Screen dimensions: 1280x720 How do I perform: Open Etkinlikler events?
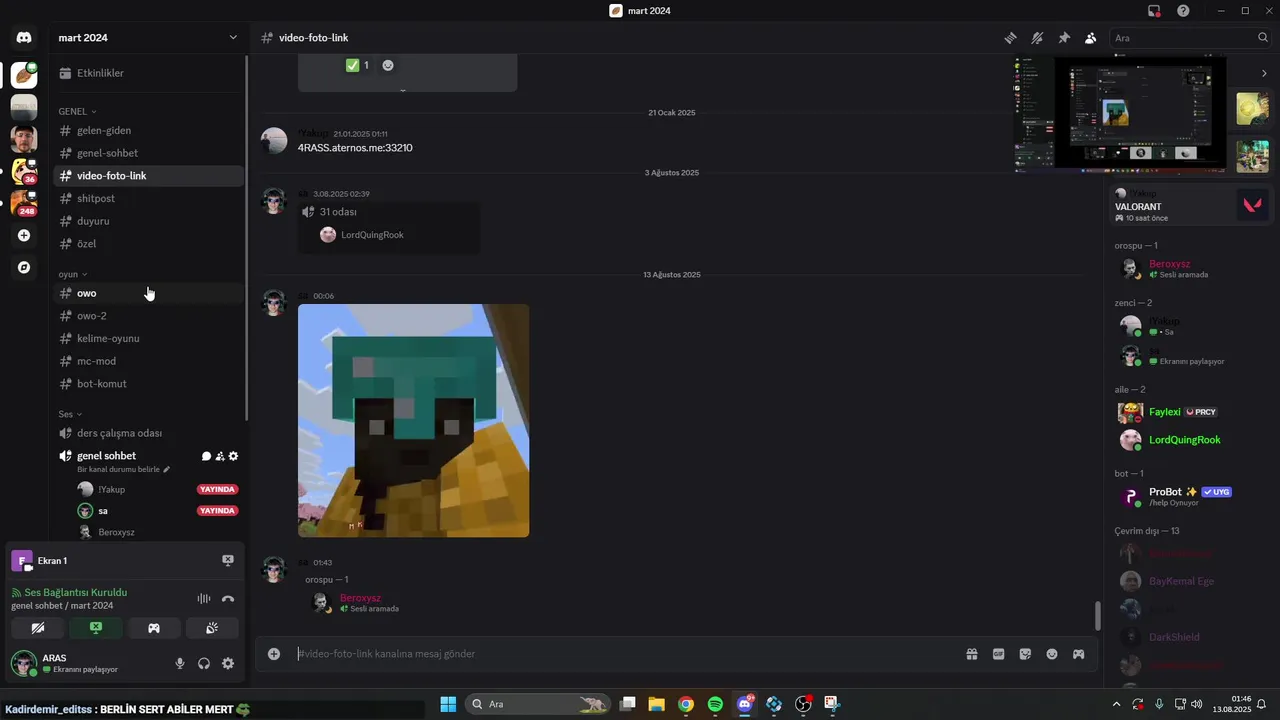[148, 73]
